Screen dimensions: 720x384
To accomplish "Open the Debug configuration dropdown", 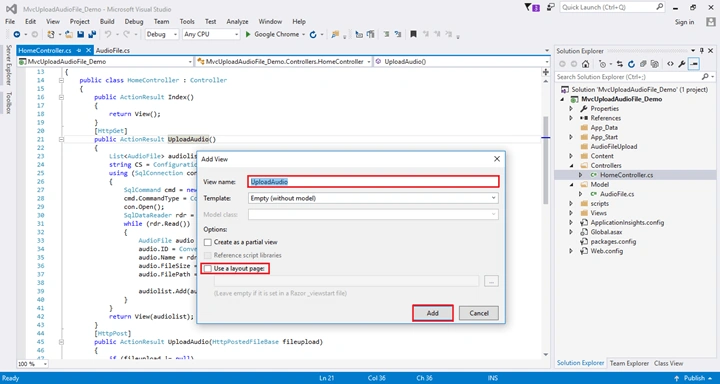I will (162, 34).
